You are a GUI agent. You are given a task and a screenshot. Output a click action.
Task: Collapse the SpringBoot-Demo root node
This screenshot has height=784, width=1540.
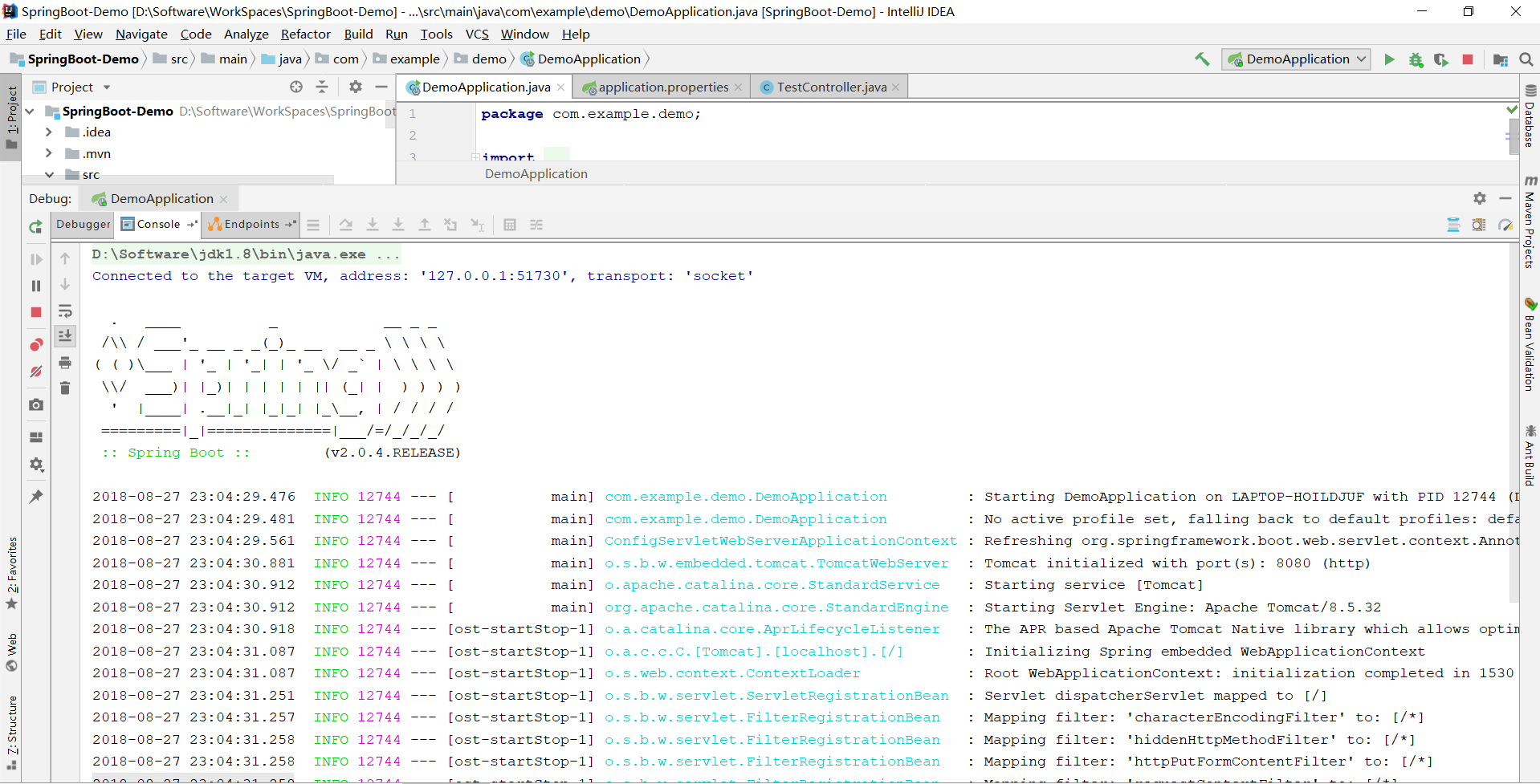click(30, 111)
